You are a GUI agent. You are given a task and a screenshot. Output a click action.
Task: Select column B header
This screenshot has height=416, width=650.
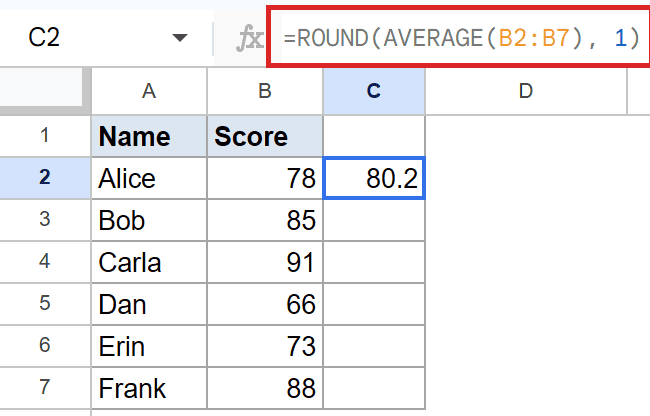pos(265,91)
